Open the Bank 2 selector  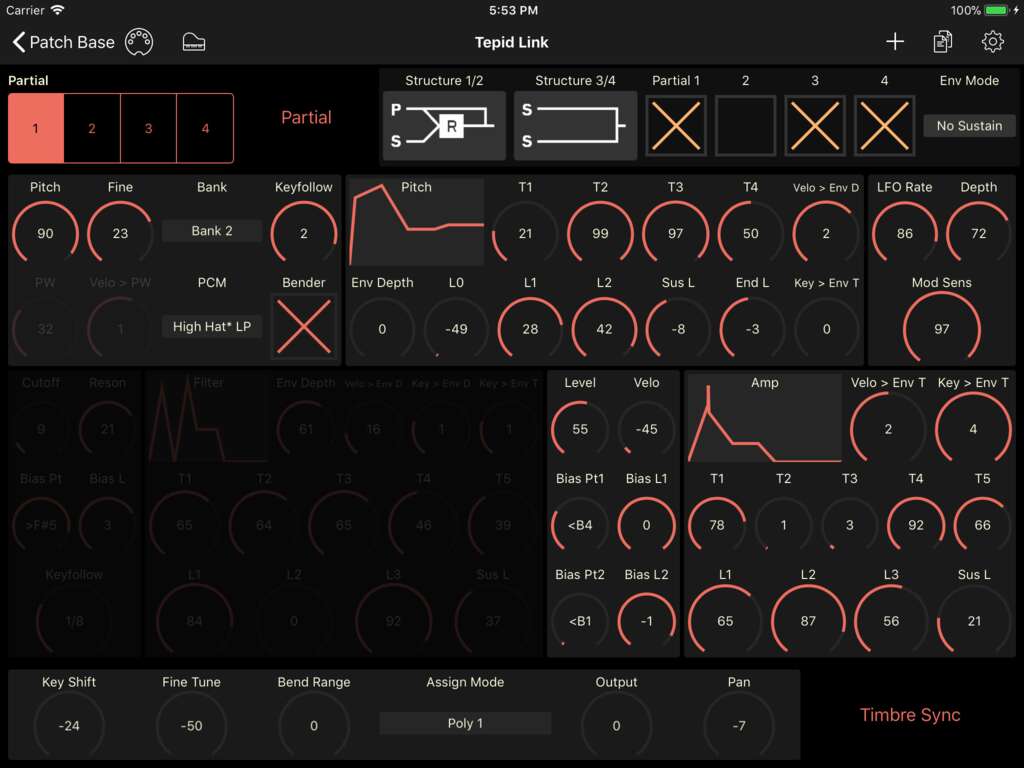coord(212,231)
